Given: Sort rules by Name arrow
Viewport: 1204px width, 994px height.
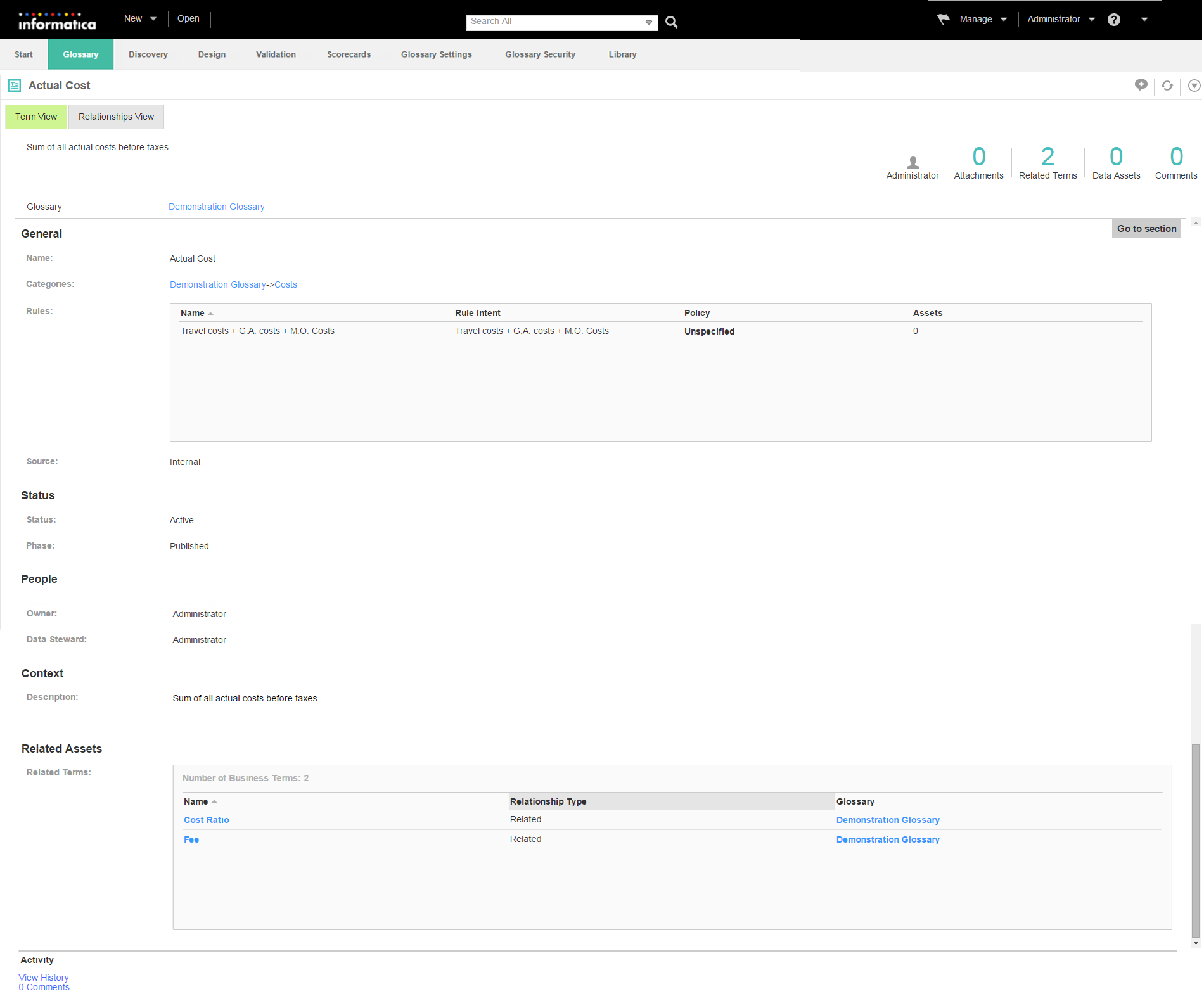Looking at the screenshot, I should [x=210, y=314].
